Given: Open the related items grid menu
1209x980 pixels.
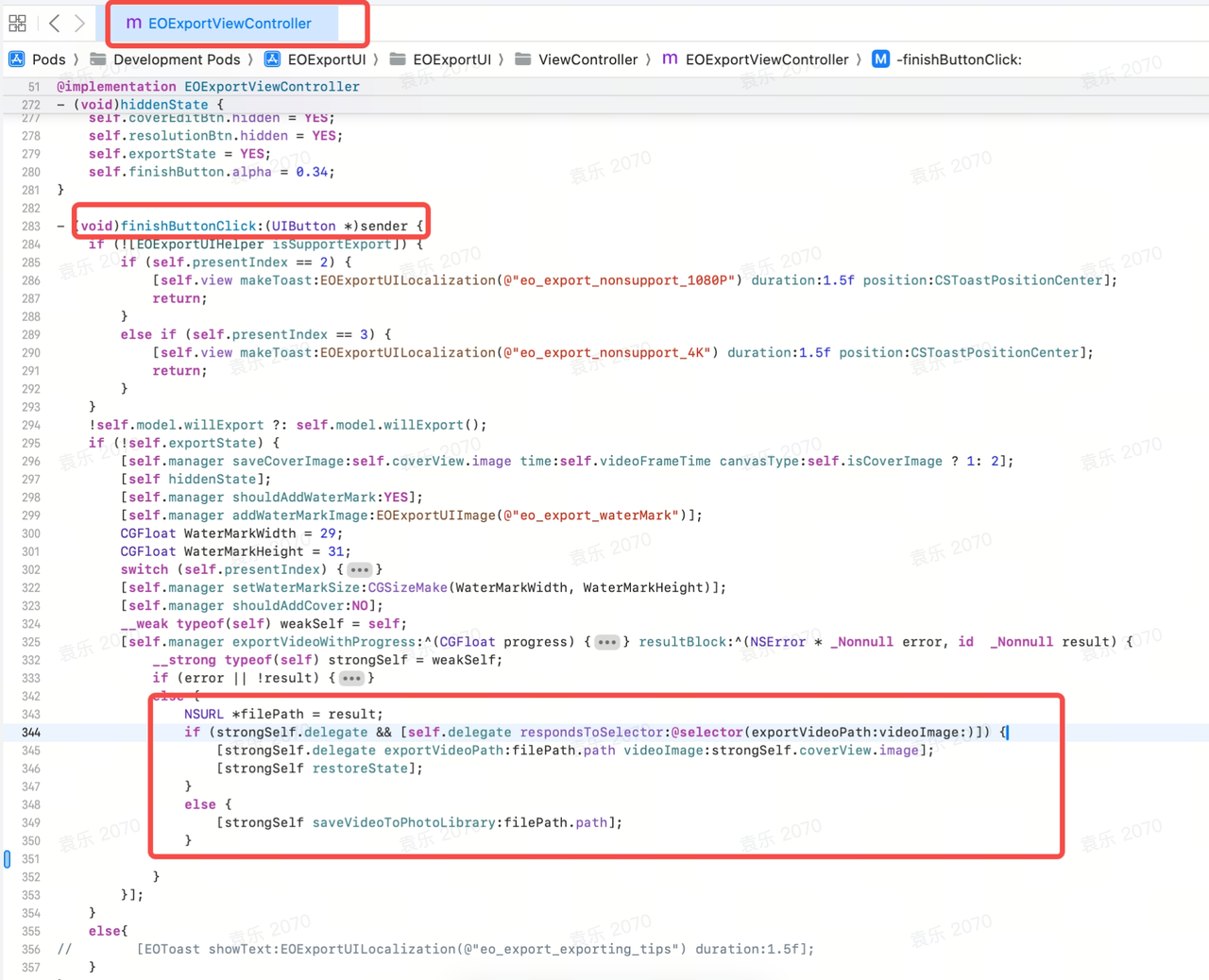Looking at the screenshot, I should [x=17, y=23].
